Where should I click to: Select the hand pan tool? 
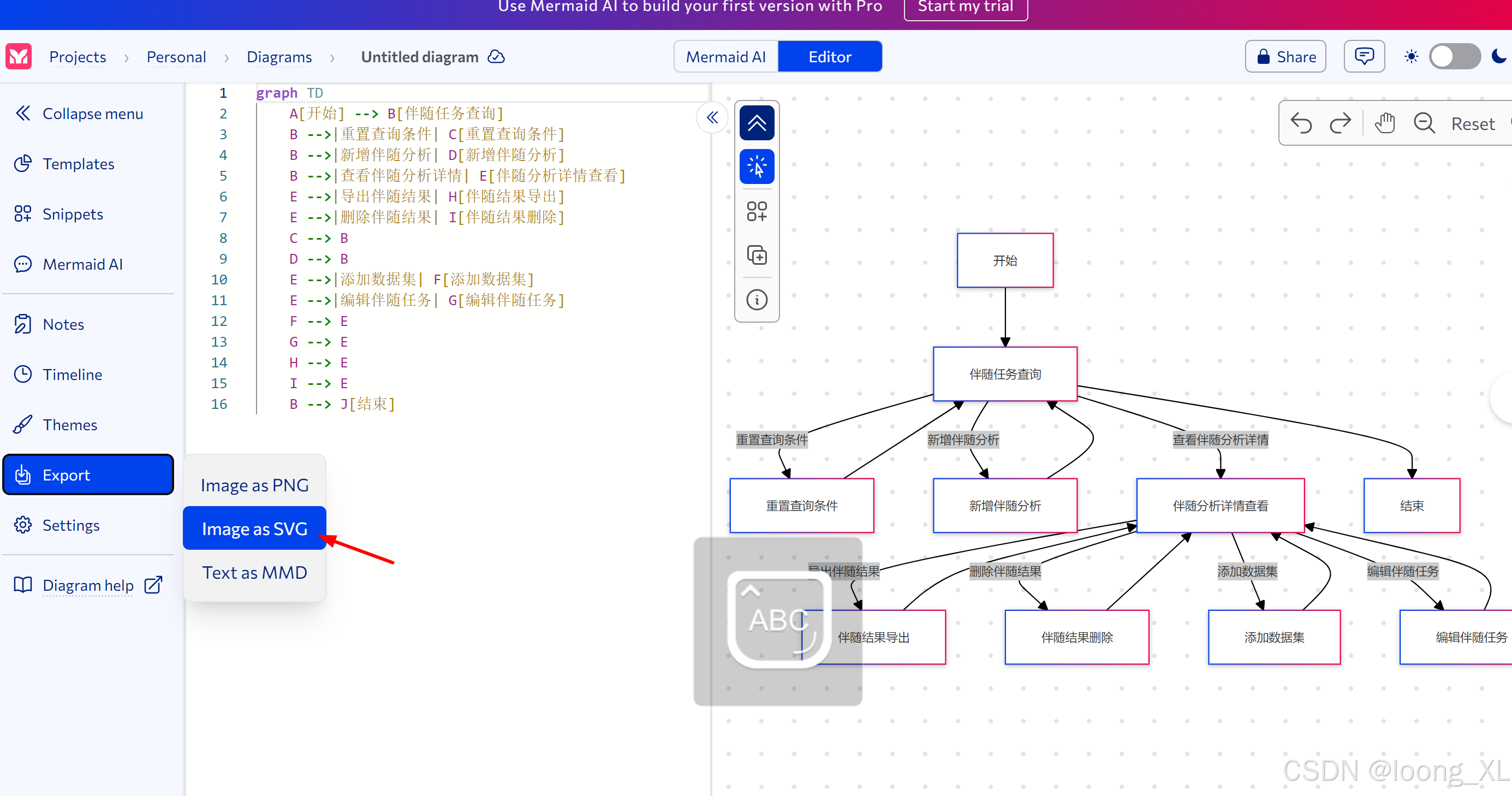click(x=1385, y=124)
